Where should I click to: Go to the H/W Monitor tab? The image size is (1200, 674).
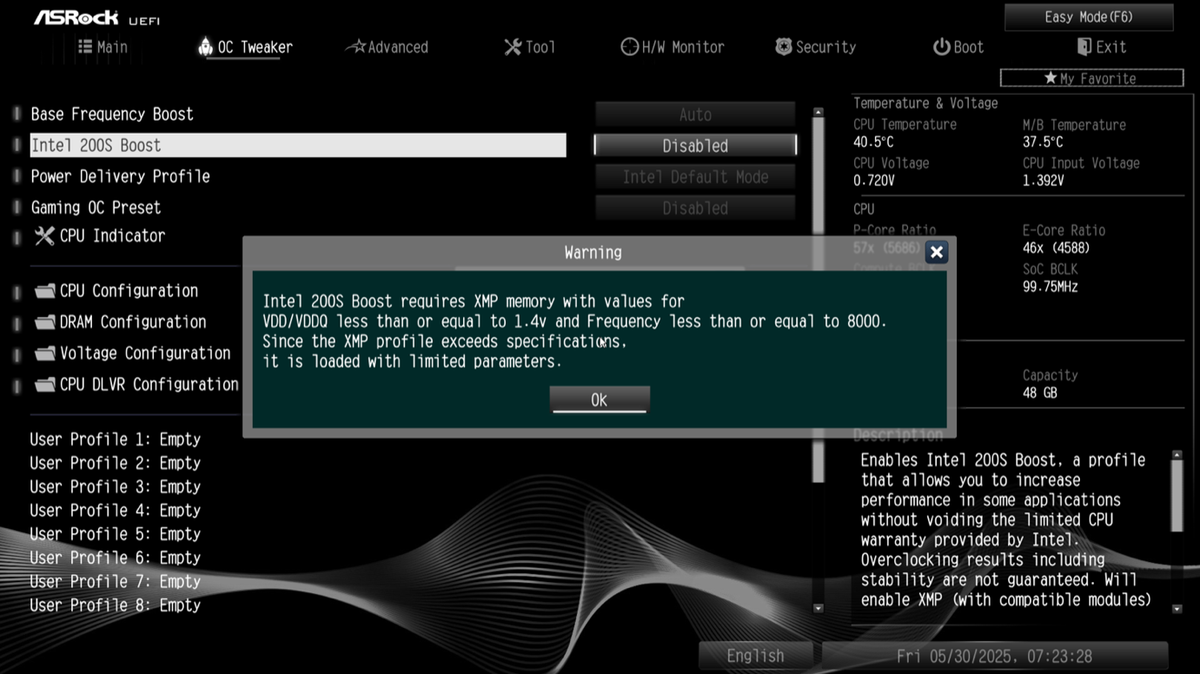pyautogui.click(x=672, y=47)
